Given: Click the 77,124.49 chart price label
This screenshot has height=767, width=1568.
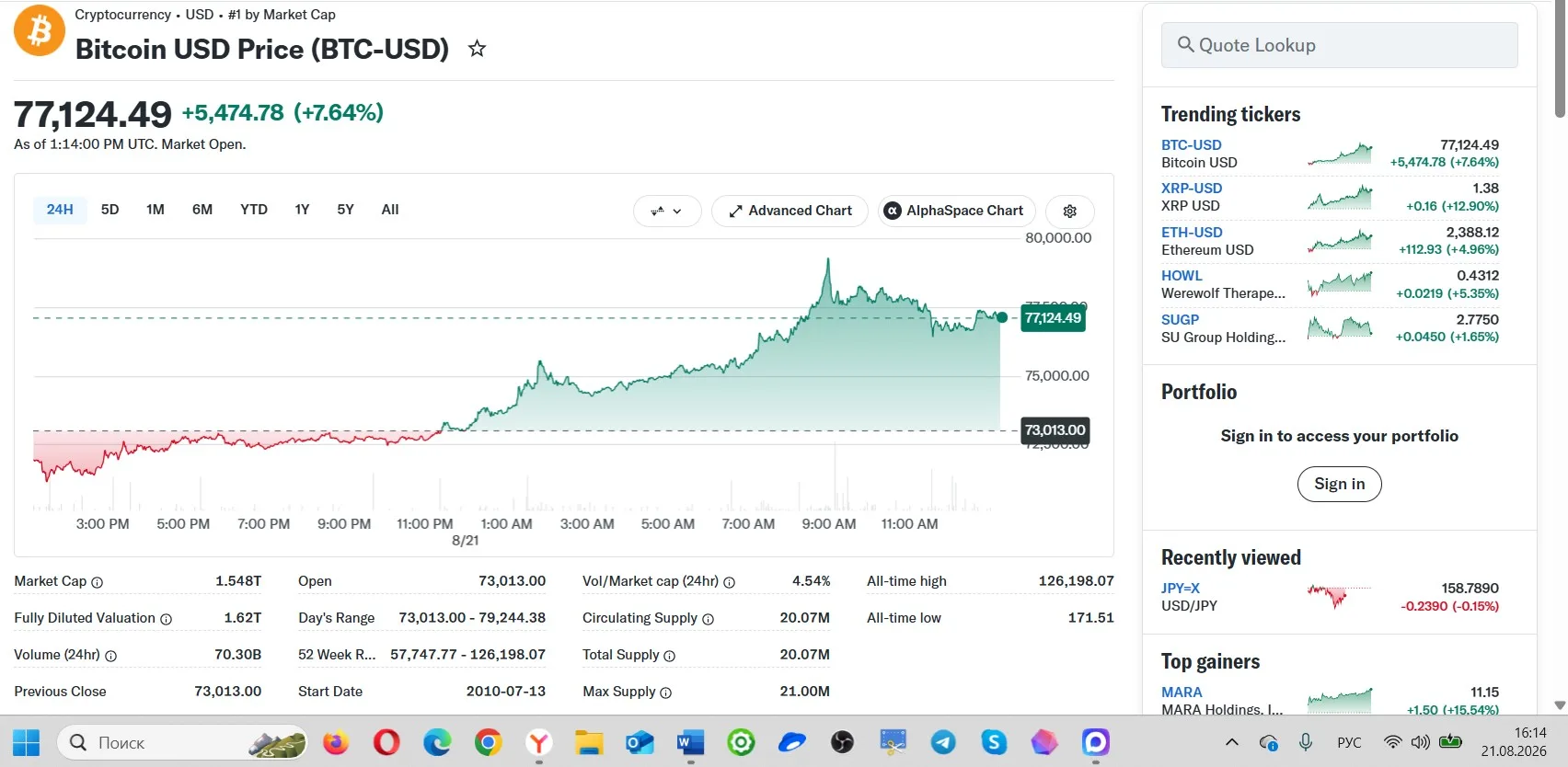Looking at the screenshot, I should click(1053, 318).
